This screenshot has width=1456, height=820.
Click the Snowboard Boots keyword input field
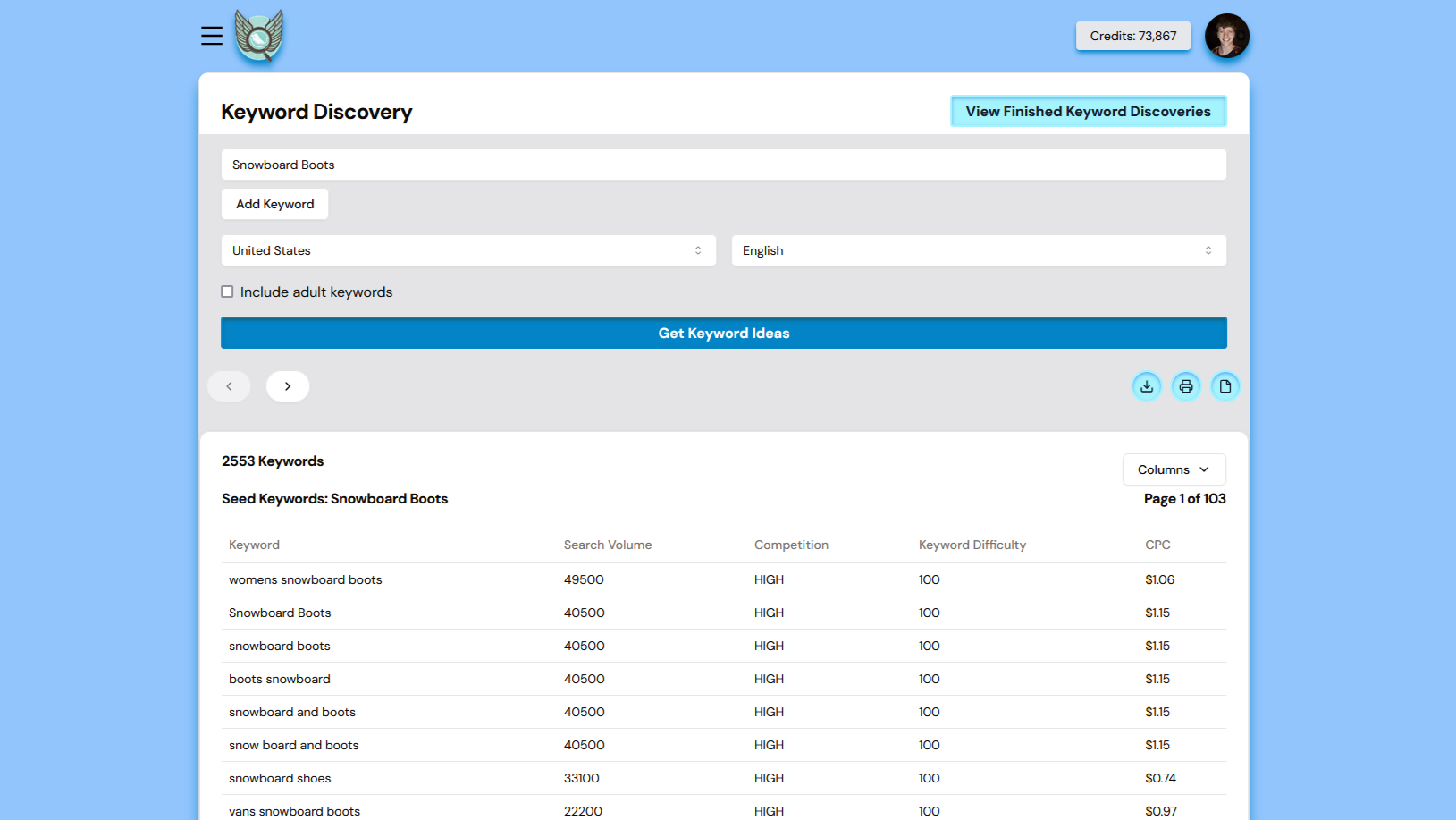[x=723, y=165]
